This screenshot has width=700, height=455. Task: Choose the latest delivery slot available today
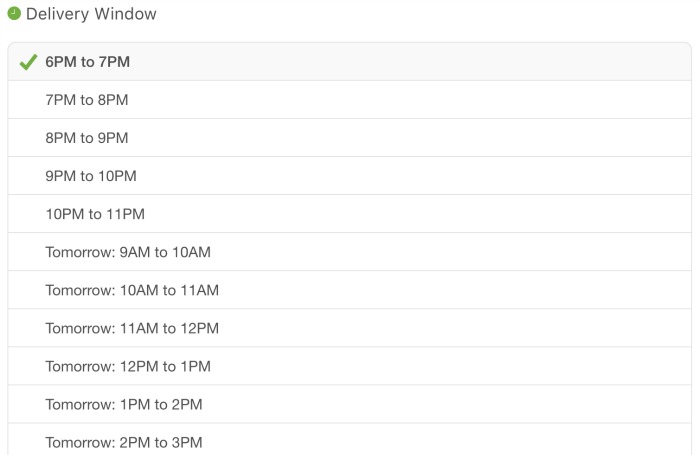click(x=95, y=214)
